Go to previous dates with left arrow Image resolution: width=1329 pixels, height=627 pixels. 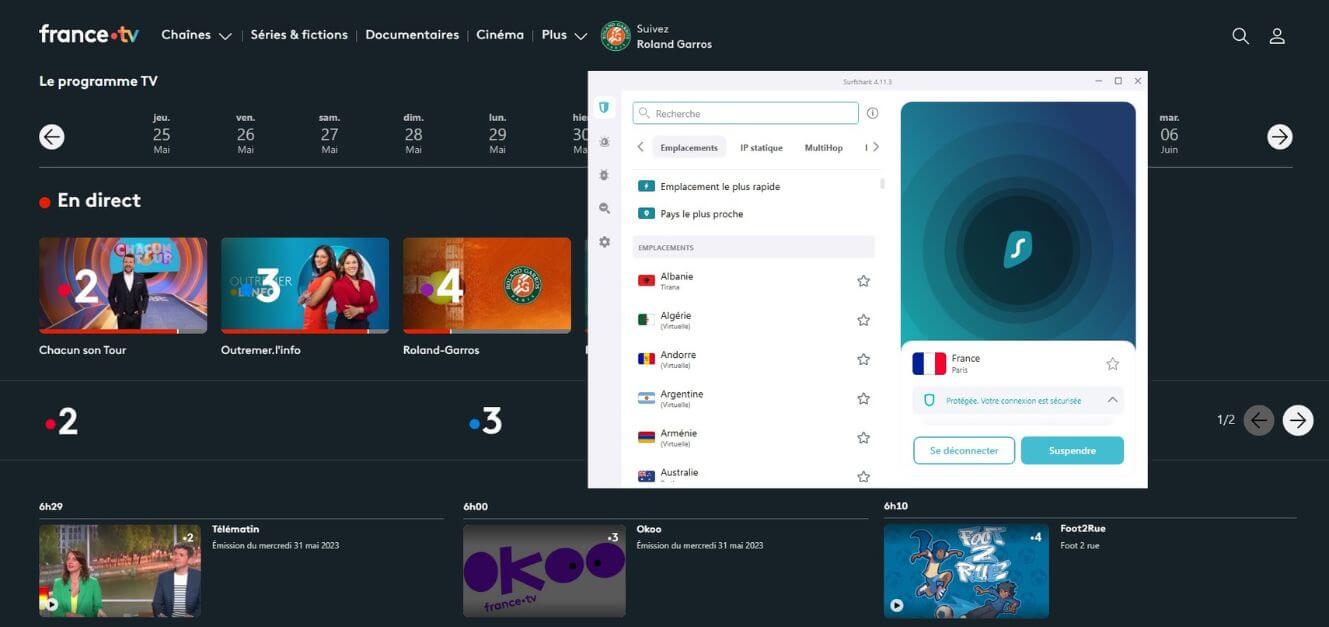click(x=52, y=137)
